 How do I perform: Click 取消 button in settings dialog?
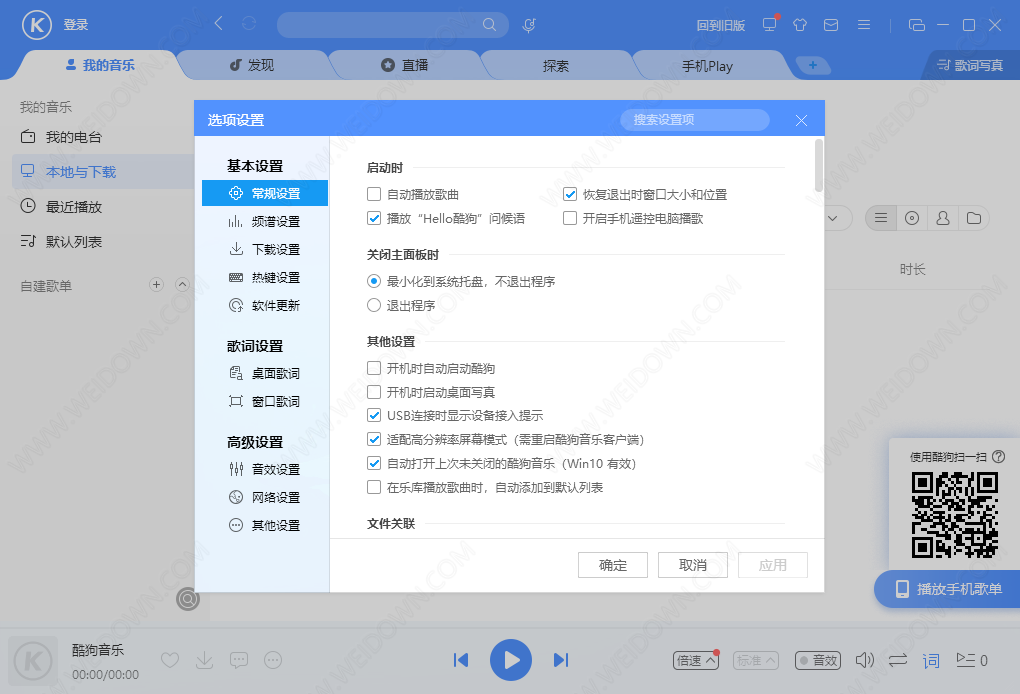click(x=693, y=565)
